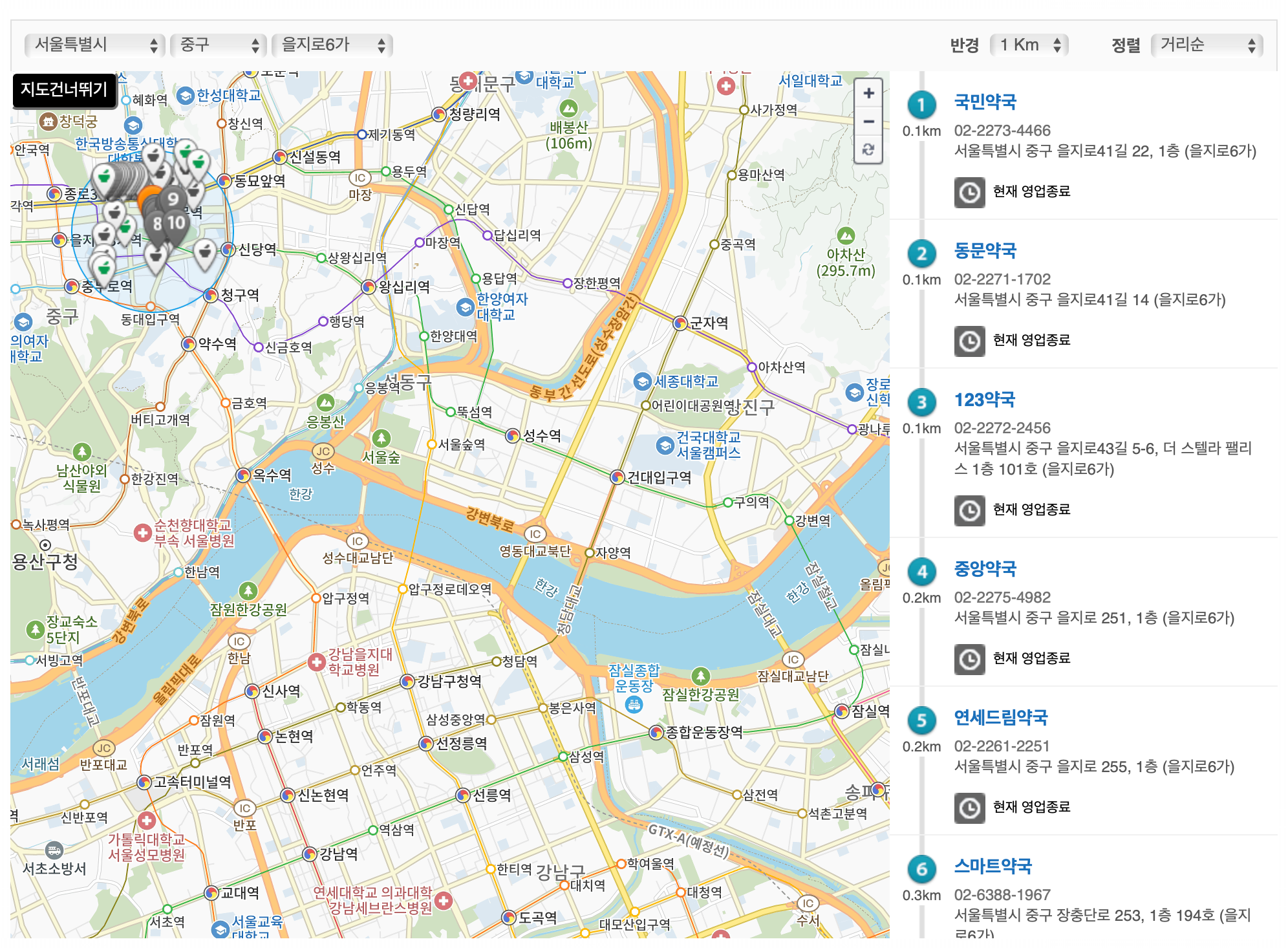Open the 1 Km radius dropdown
The width and height of the screenshot is (1288, 948).
click(x=1029, y=45)
